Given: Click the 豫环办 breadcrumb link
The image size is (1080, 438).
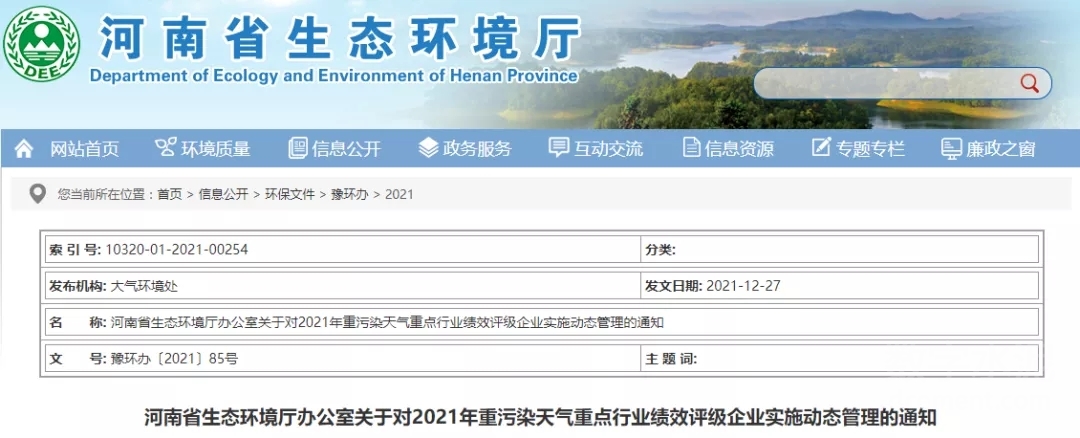Looking at the screenshot, I should click(350, 194).
